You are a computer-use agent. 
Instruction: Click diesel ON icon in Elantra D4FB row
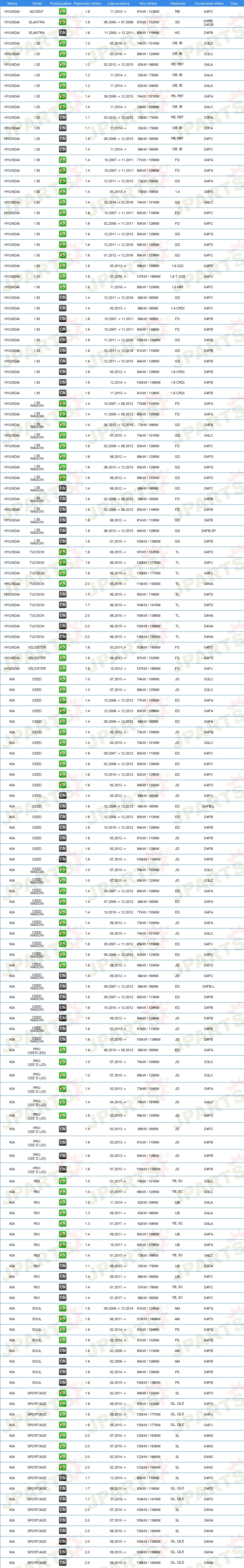tap(63, 33)
